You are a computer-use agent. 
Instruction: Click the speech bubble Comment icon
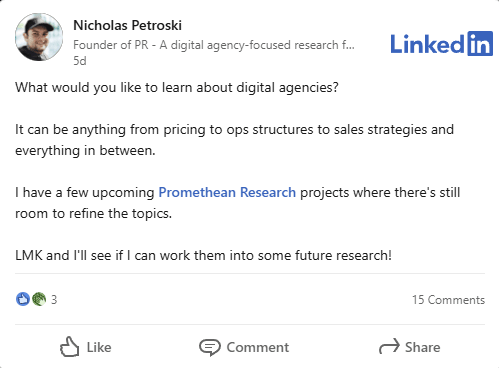210,347
